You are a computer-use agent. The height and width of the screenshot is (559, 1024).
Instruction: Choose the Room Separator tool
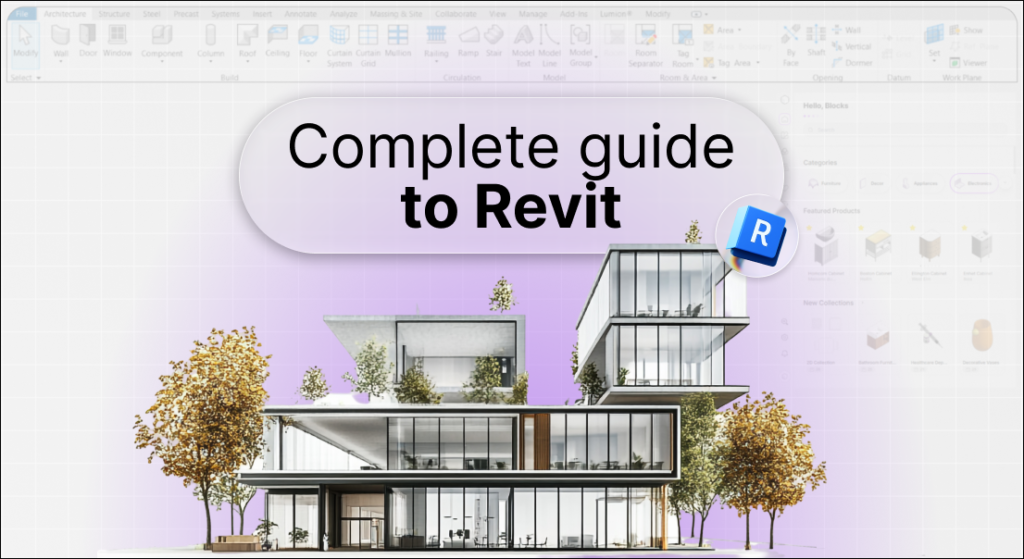pyautogui.click(x=645, y=46)
